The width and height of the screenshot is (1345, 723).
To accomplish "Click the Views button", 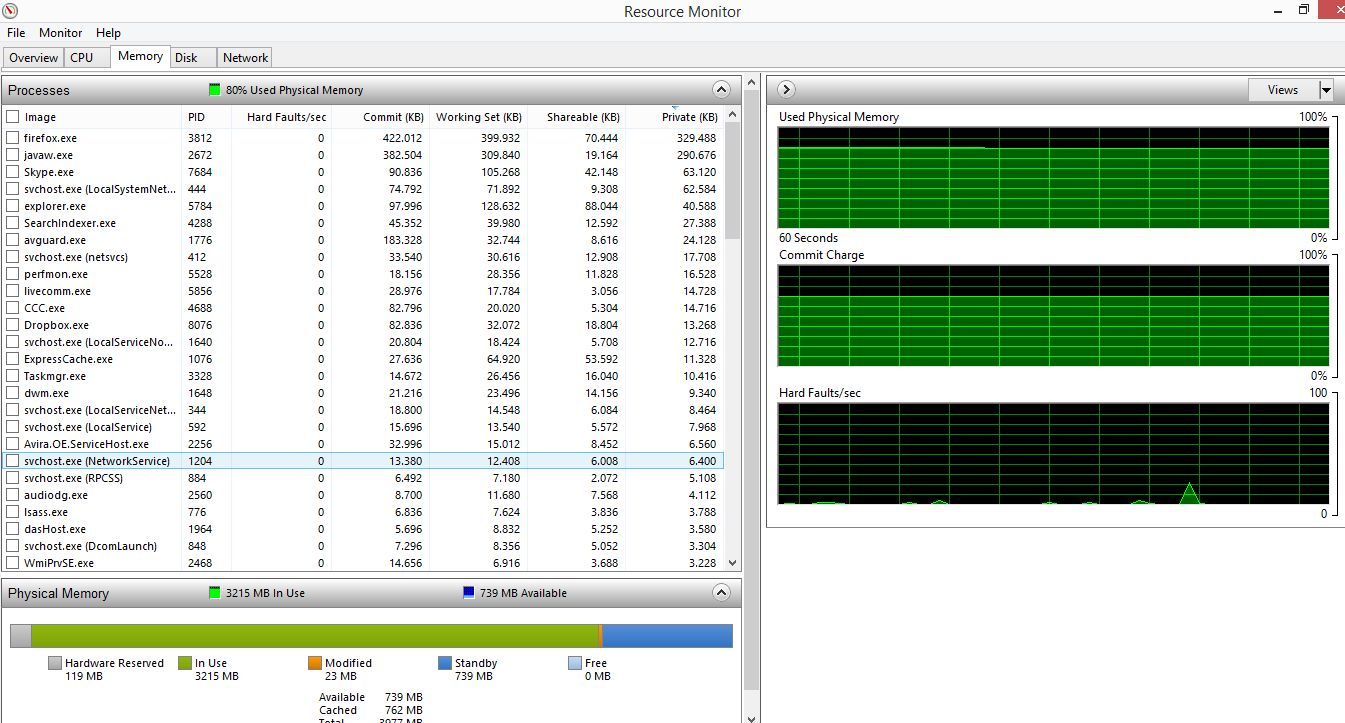I will point(1283,90).
